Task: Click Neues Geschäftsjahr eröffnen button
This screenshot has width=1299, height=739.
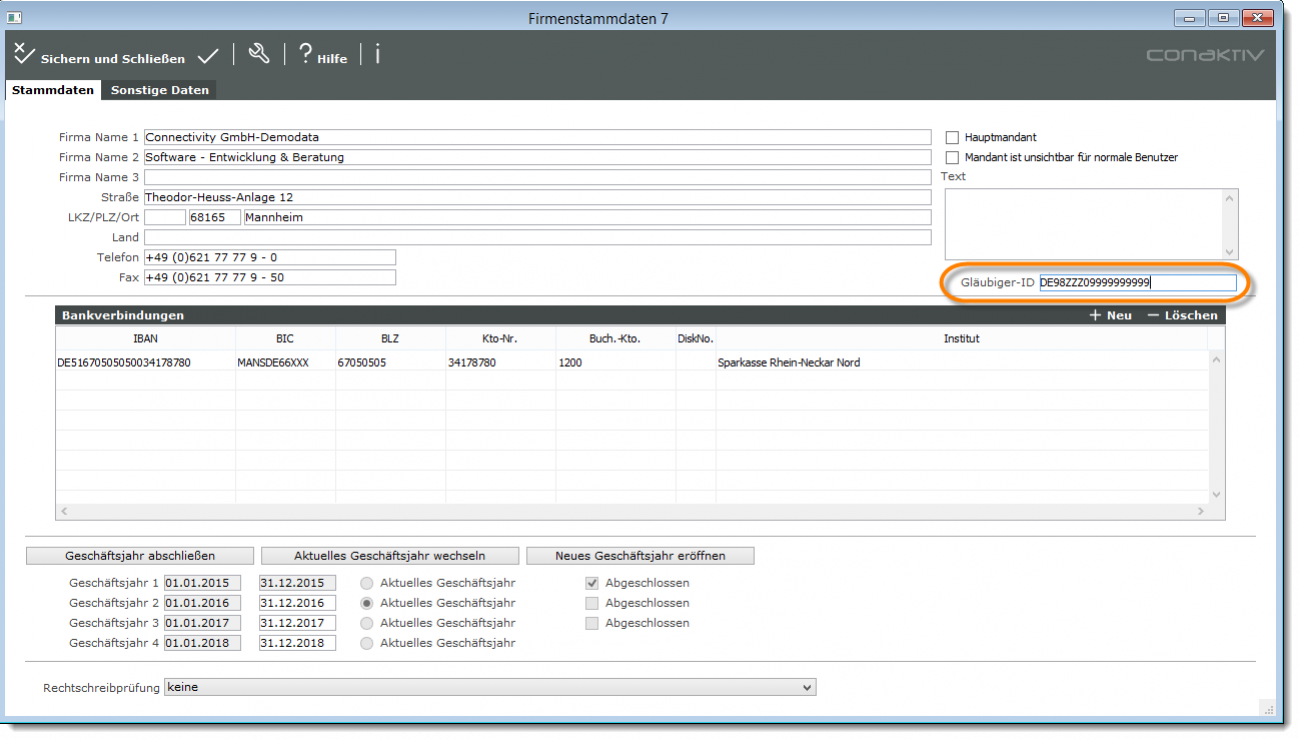Action: (640, 556)
